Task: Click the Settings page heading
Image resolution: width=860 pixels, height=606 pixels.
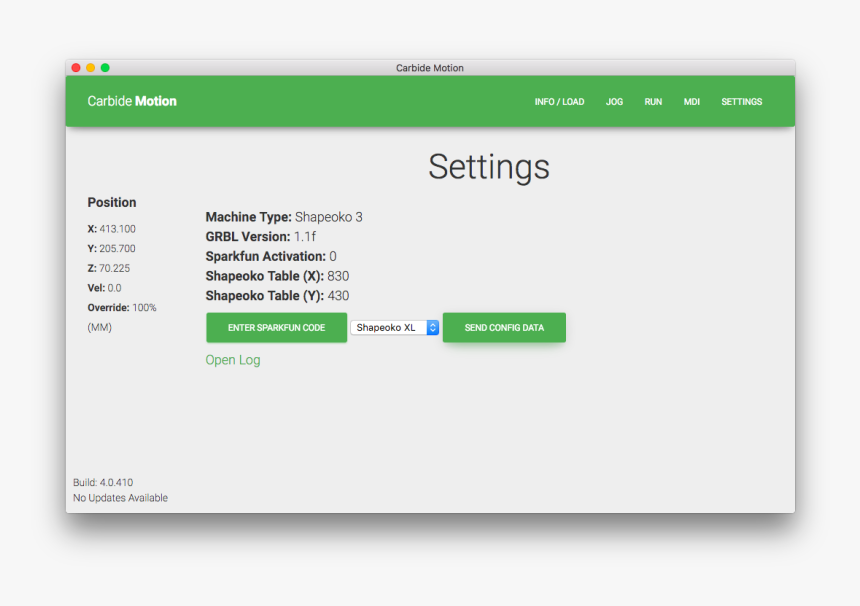Action: point(489,167)
